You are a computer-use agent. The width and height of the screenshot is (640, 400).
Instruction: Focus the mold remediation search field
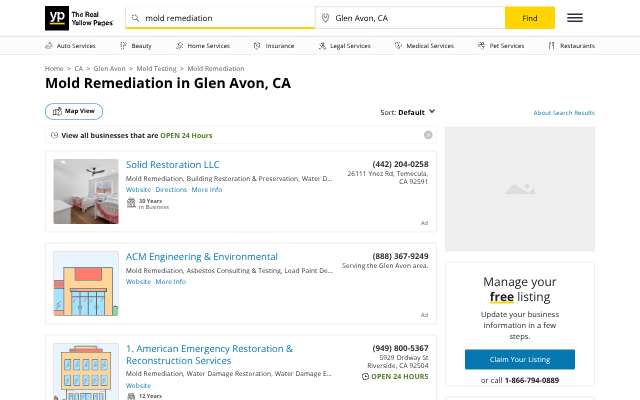coord(220,18)
